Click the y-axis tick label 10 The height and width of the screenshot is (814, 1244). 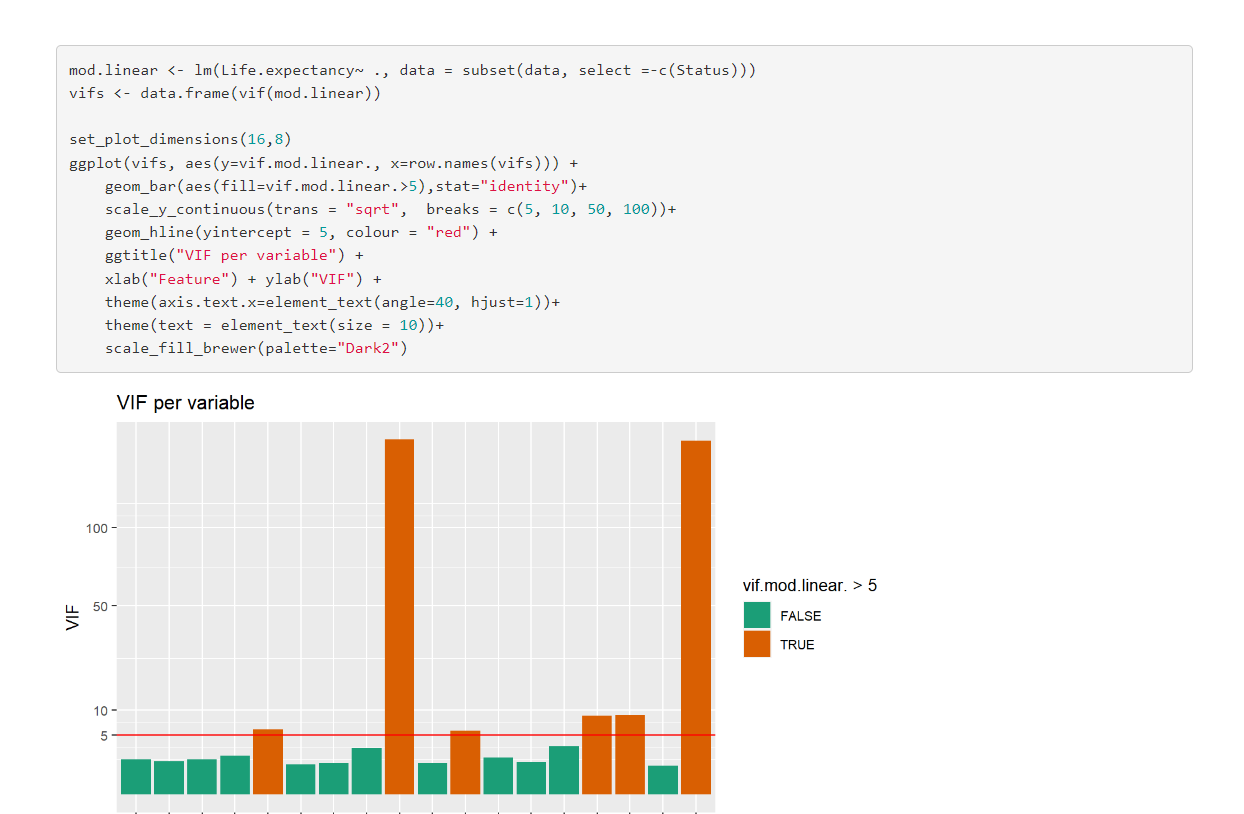pos(100,711)
